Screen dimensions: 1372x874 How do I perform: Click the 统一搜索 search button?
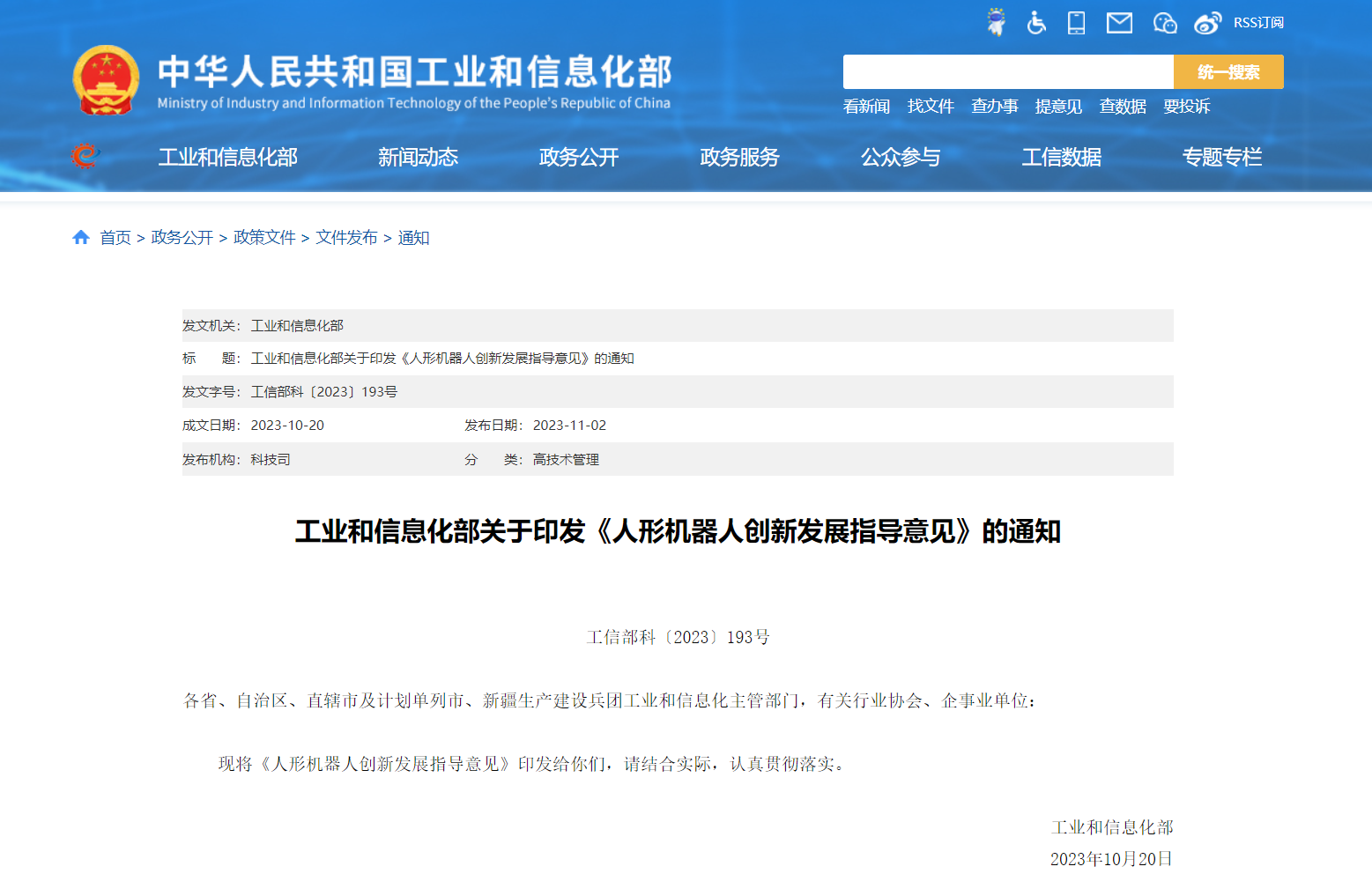[x=1227, y=72]
